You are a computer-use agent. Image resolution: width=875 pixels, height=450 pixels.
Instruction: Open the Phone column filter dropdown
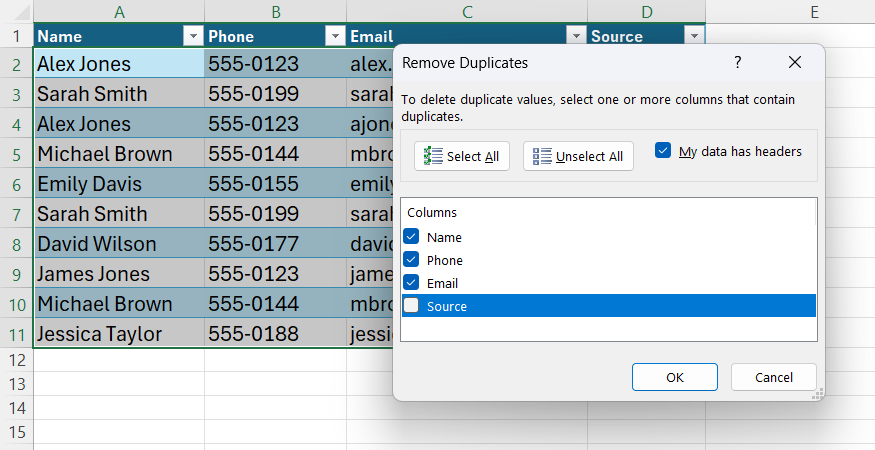pos(335,36)
